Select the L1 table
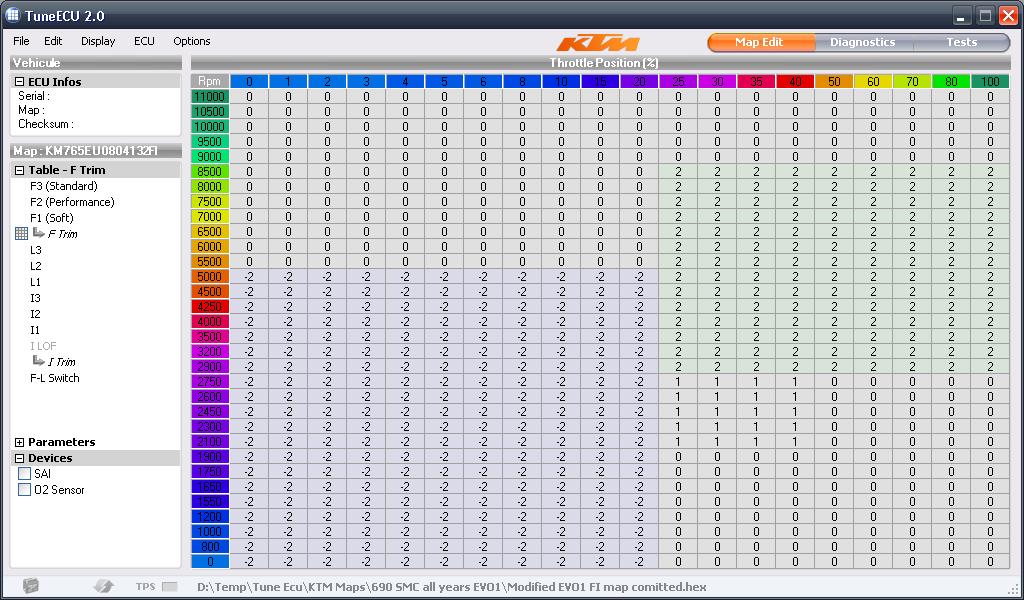This screenshot has width=1024, height=600. 35,282
